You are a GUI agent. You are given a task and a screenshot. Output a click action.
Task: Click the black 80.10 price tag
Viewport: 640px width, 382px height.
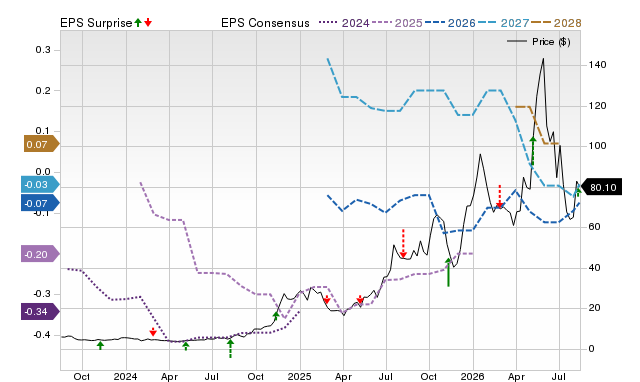click(x=601, y=187)
